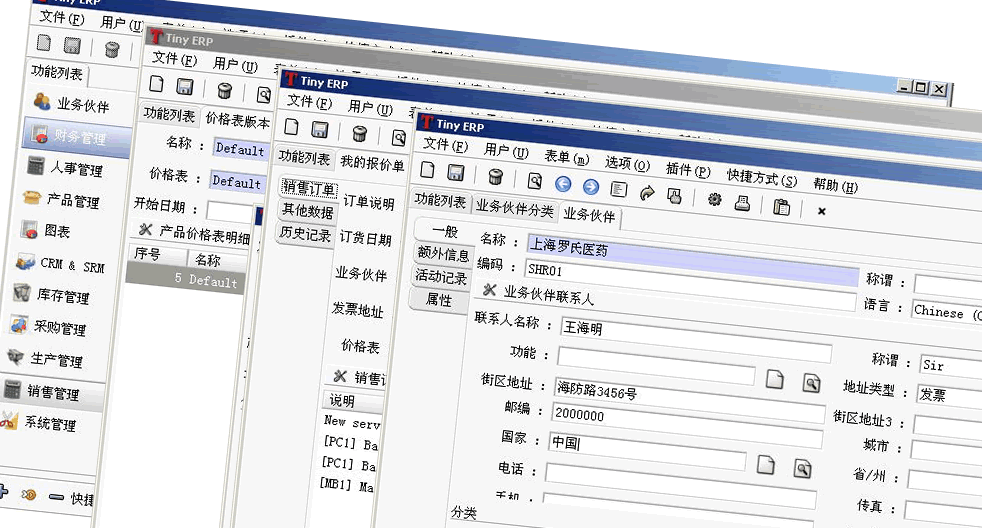
Task: Switch to the 额外信息 side tab
Action: click(x=442, y=254)
